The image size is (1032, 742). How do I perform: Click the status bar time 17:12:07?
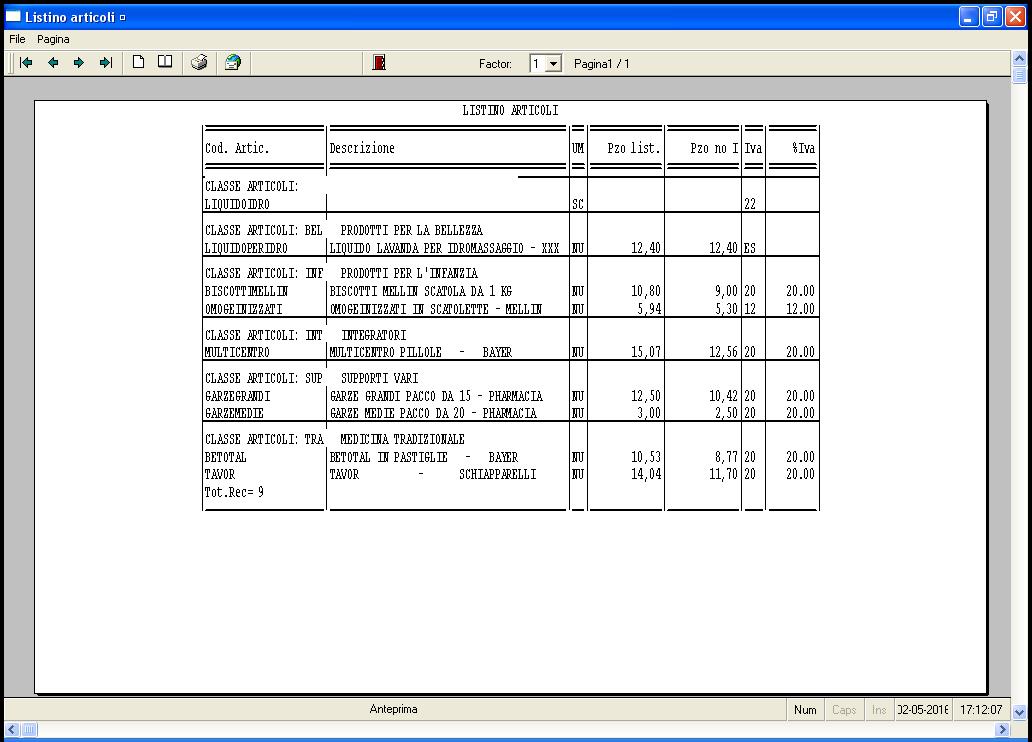(981, 710)
